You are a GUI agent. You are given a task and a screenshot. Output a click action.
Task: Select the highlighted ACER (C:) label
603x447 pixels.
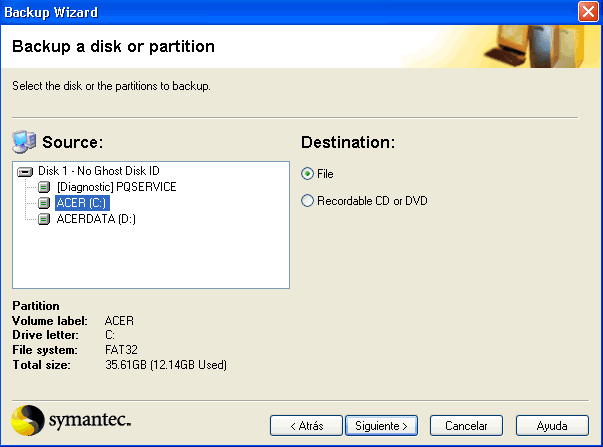[x=82, y=203]
